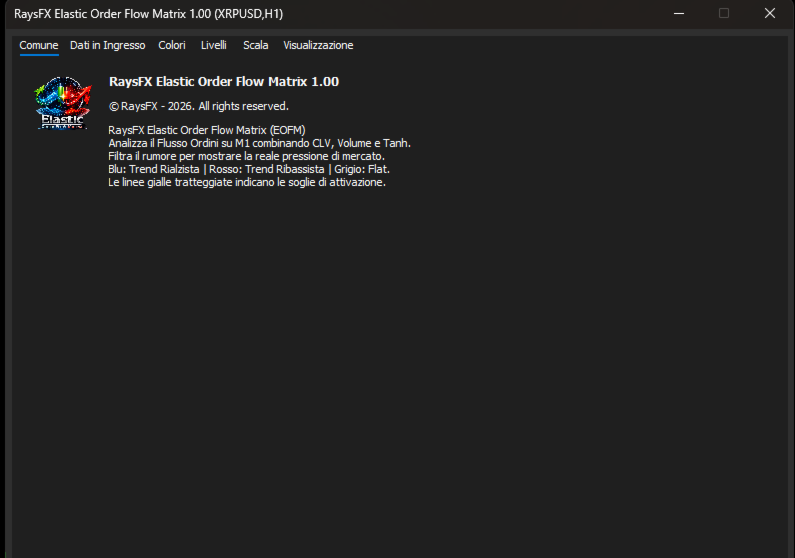Click the Filtra il rumore description line
This screenshot has height=558, width=795.
pyautogui.click(x=246, y=156)
